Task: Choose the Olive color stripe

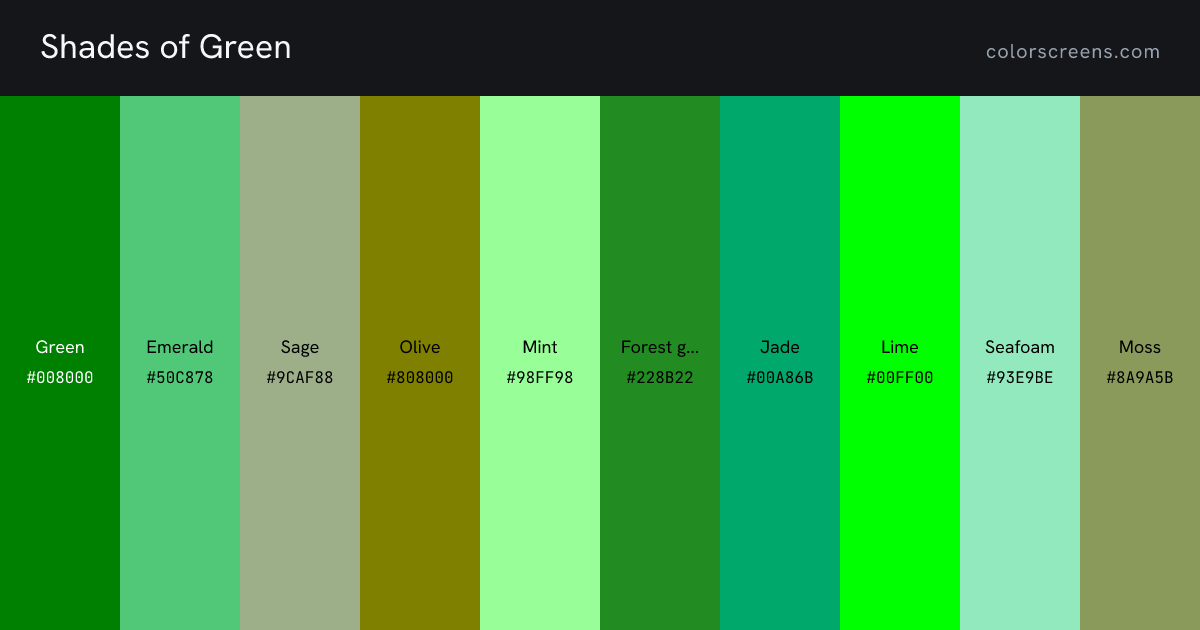Action: pos(420,363)
